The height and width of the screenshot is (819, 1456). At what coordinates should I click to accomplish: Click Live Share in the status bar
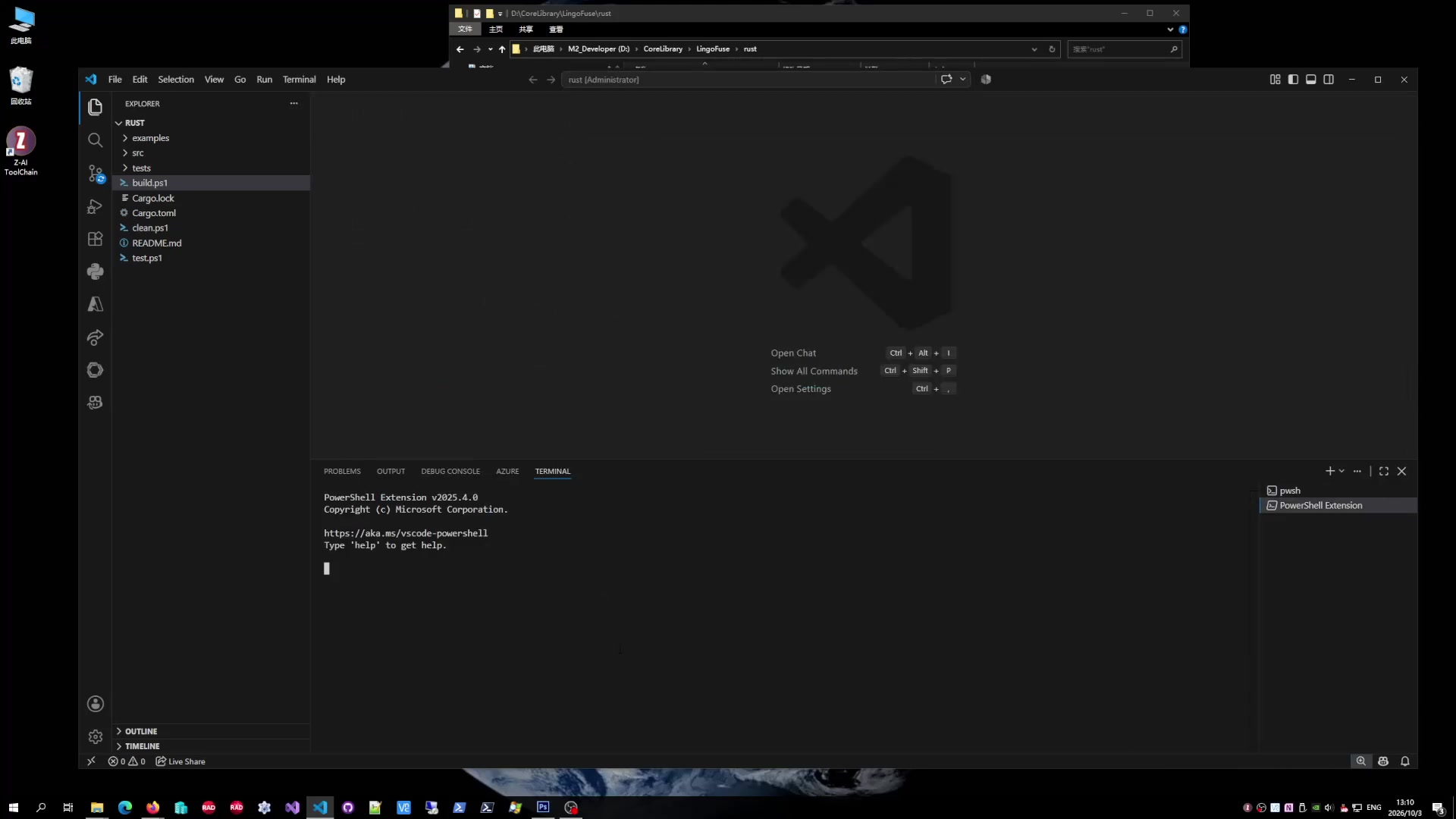[x=180, y=761]
